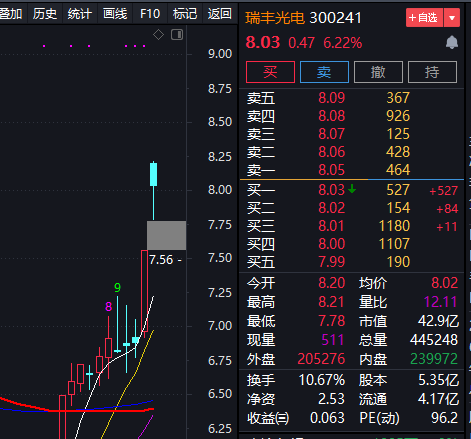Add stock with +自选 button

425,18
